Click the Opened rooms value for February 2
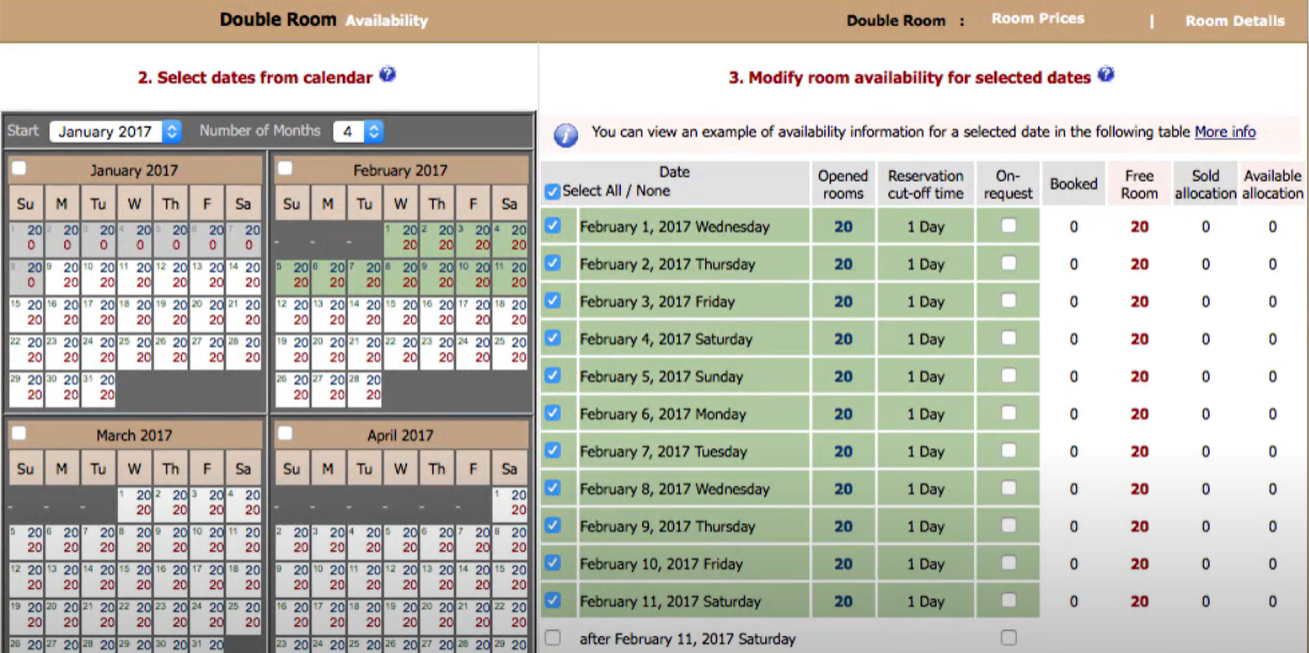 coord(843,263)
